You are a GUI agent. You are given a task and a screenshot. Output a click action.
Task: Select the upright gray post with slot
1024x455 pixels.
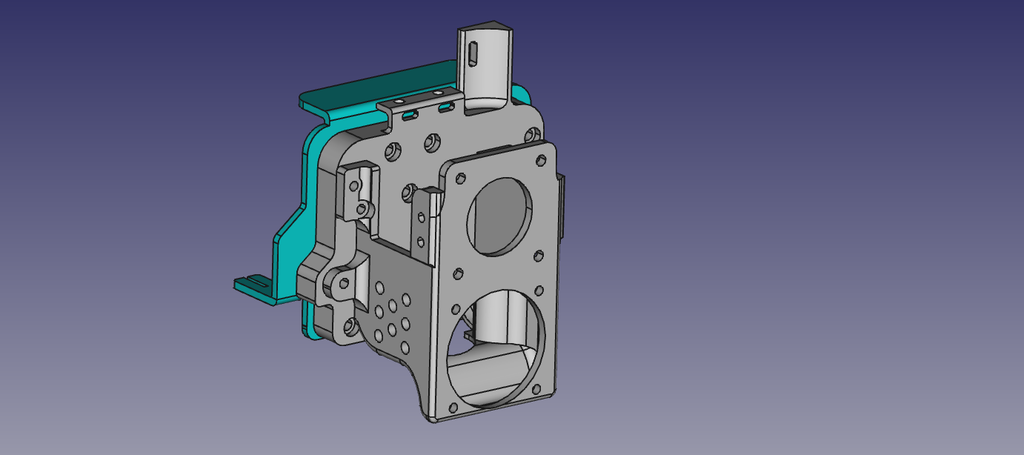485,65
